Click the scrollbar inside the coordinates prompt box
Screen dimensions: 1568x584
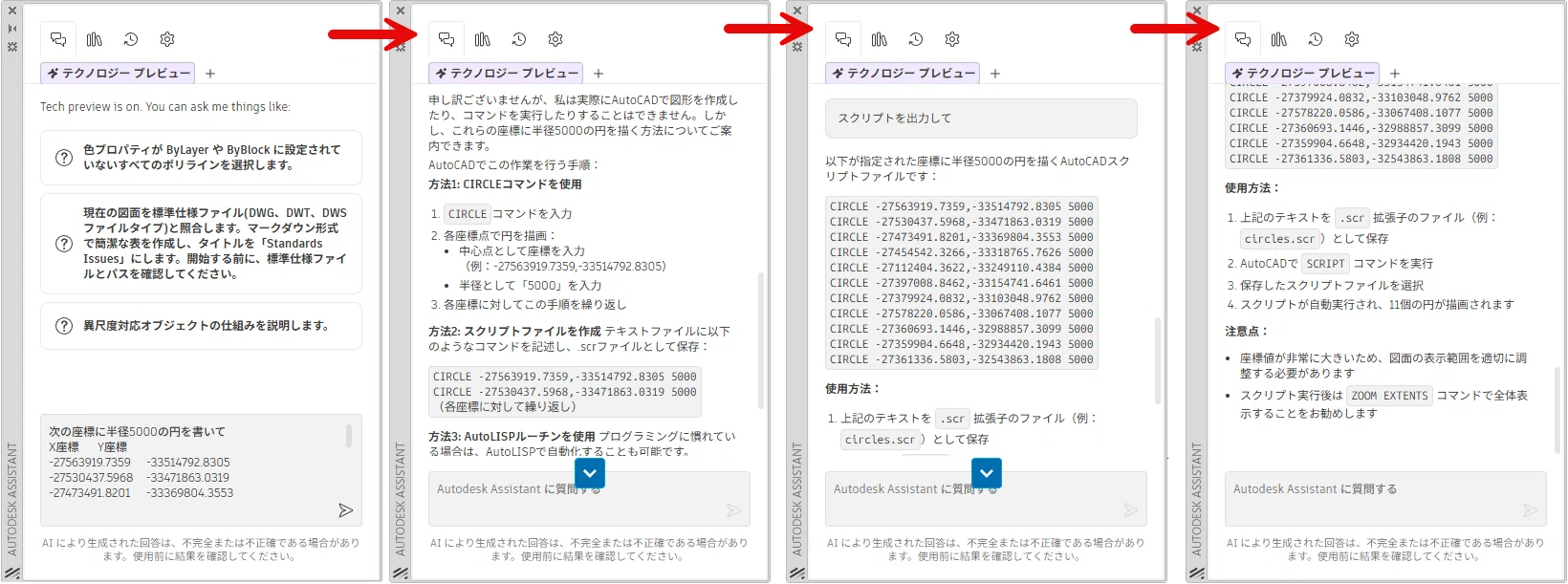click(x=349, y=436)
